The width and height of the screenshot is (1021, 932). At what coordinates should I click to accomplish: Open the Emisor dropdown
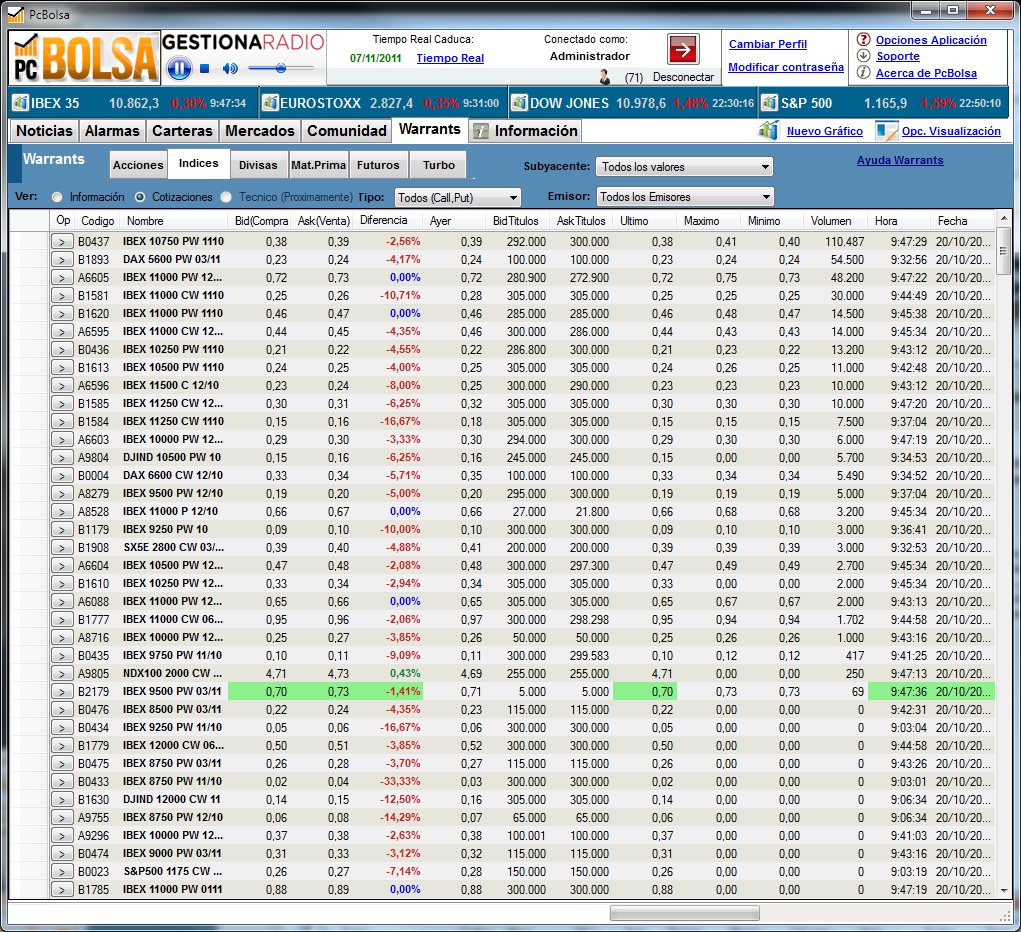(684, 197)
